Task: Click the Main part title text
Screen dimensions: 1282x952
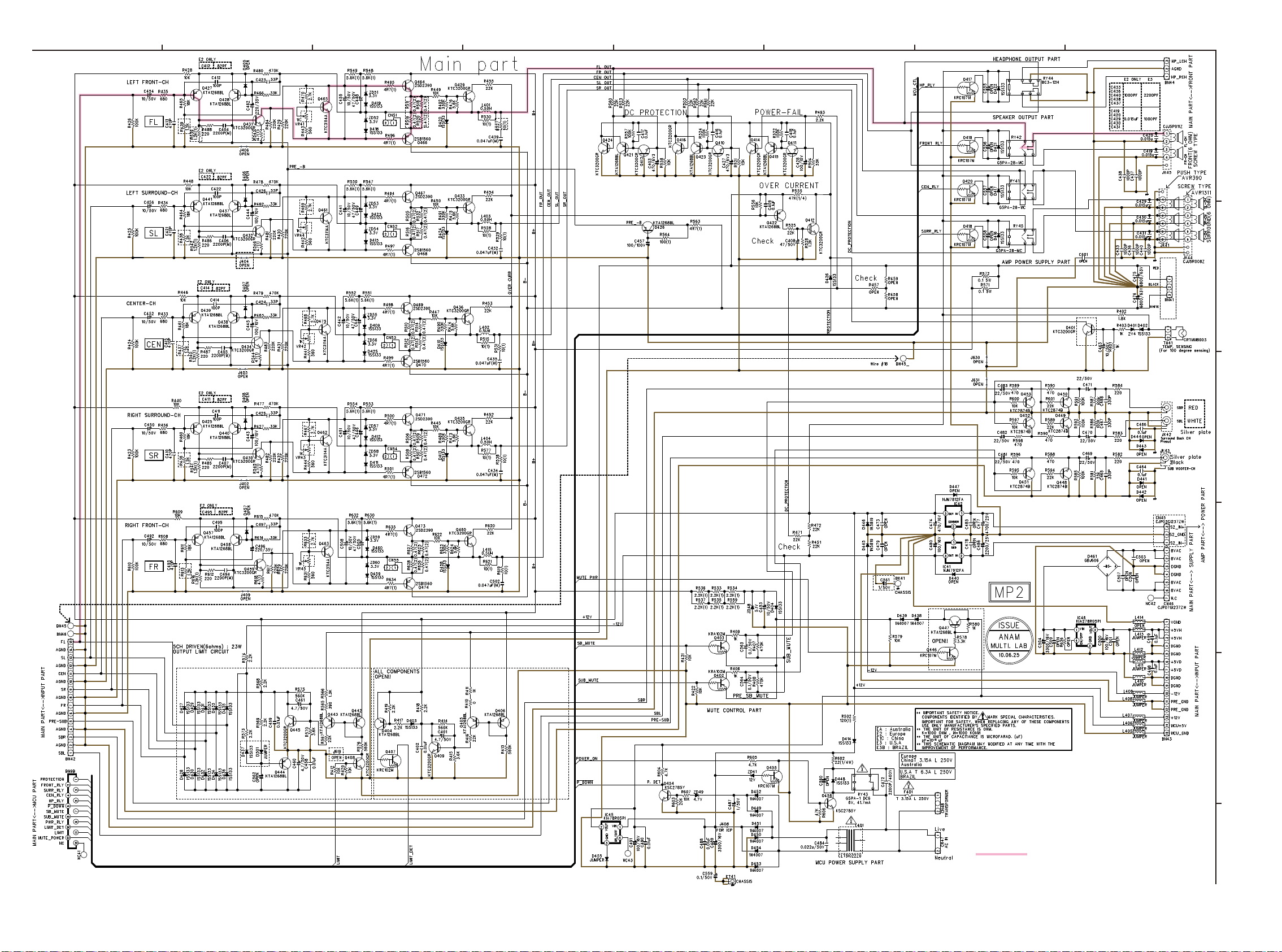Action: (468, 64)
